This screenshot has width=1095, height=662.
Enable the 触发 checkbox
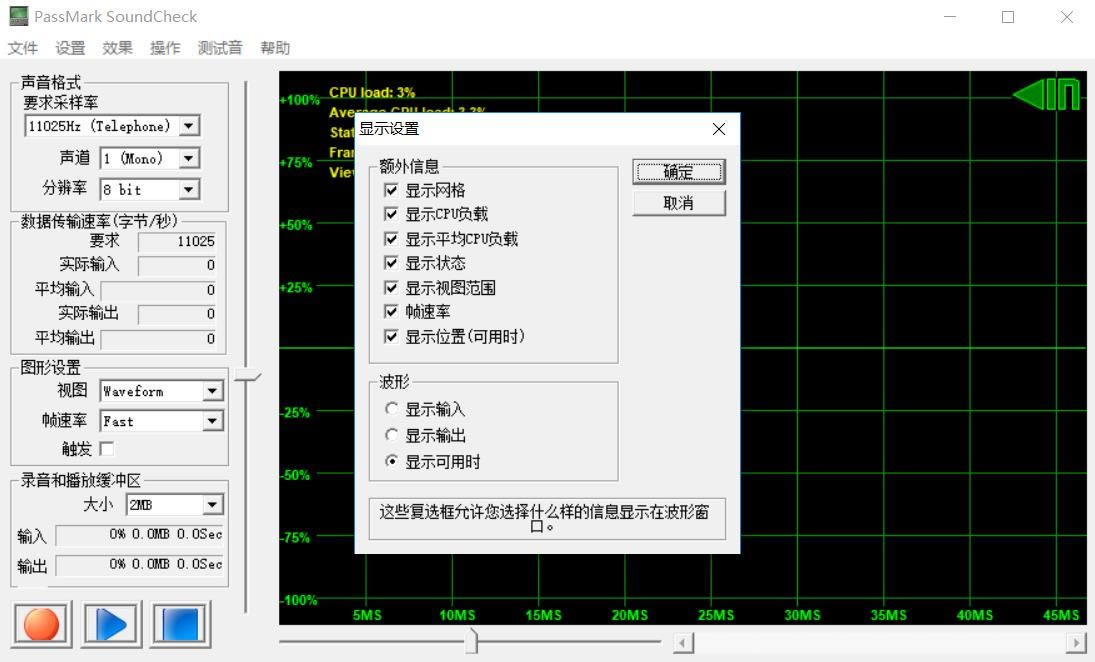(x=107, y=448)
